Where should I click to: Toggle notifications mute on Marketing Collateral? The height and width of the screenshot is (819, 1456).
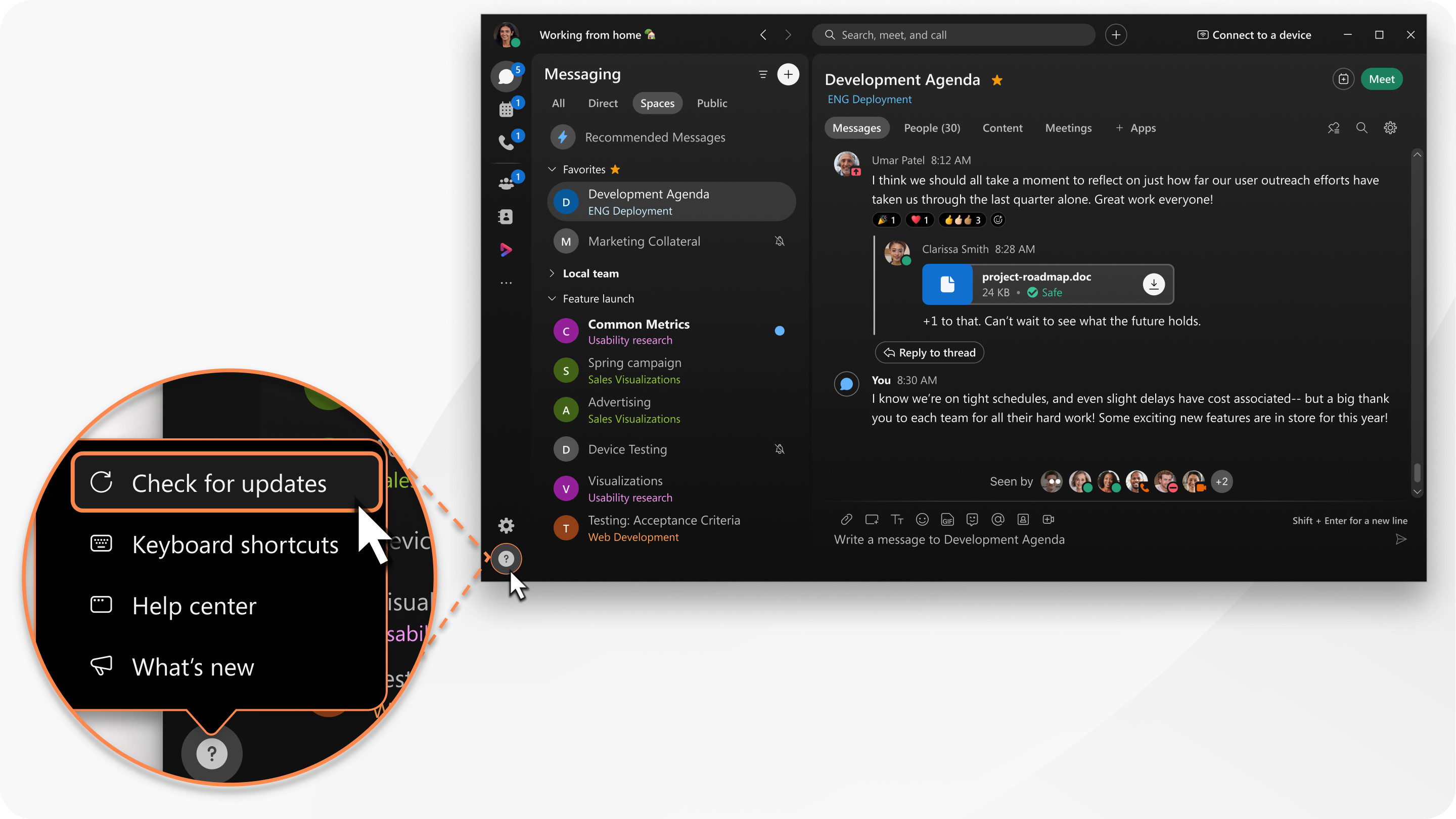point(781,241)
